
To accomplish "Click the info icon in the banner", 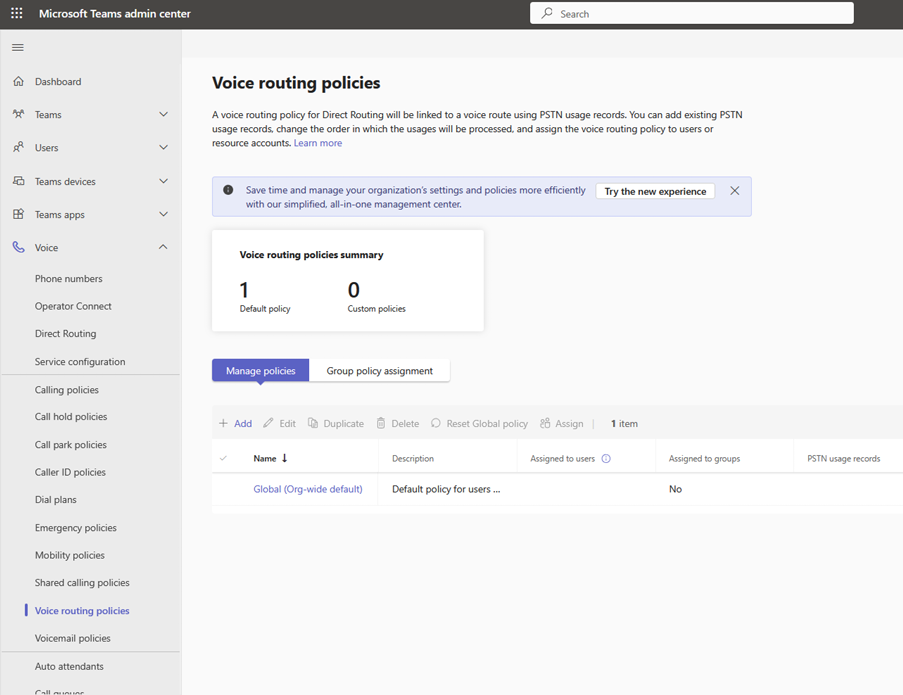I will (228, 189).
